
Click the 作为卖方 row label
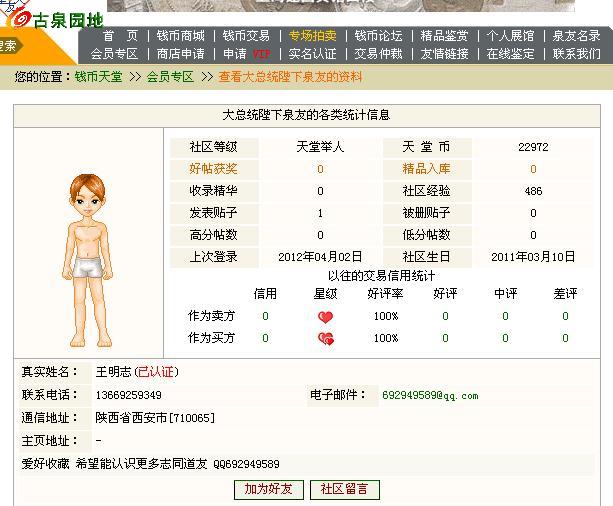(211, 316)
